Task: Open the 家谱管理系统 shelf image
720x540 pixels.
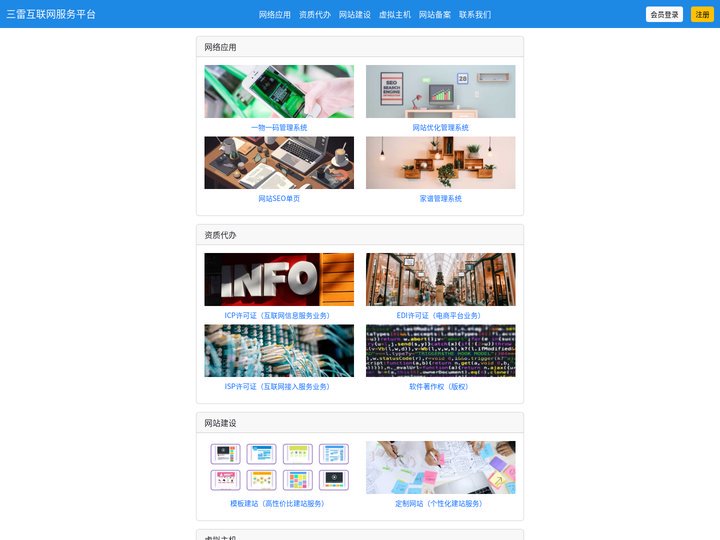Action: tap(440, 163)
